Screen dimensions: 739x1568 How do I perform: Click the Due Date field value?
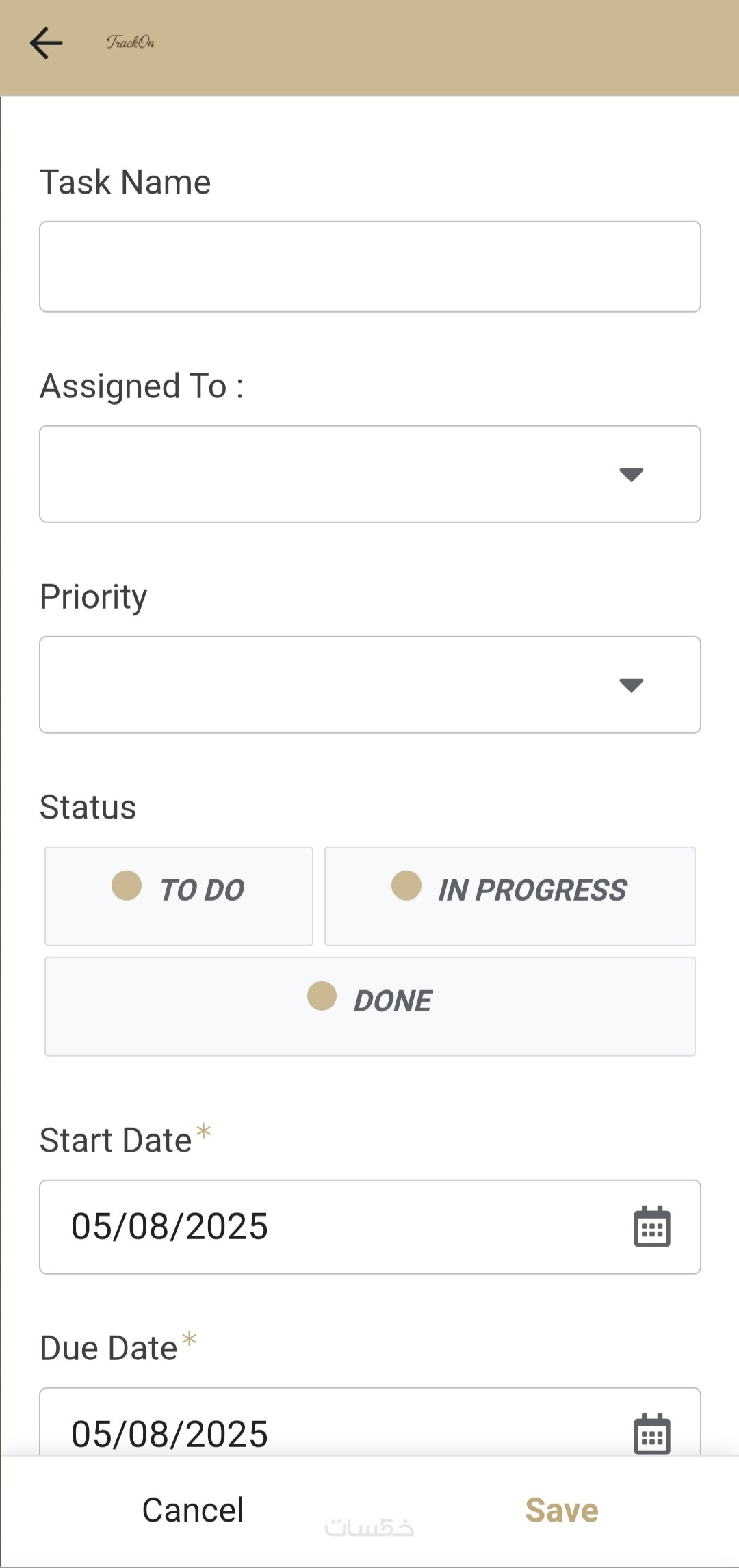(170, 1434)
